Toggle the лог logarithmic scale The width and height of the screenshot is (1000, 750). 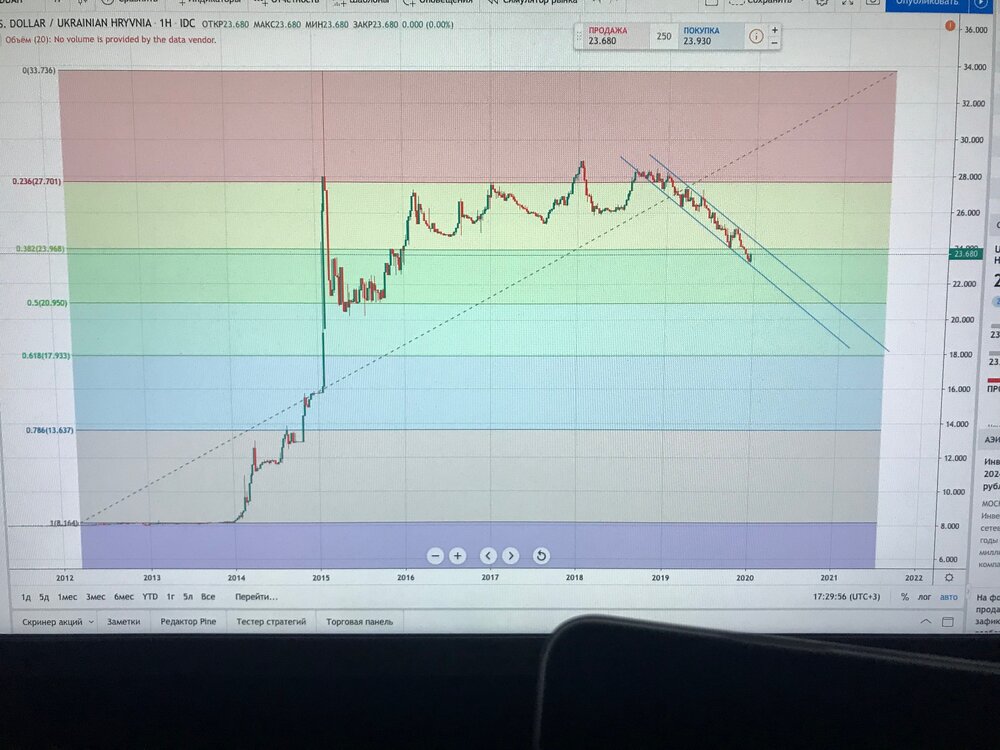(925, 597)
